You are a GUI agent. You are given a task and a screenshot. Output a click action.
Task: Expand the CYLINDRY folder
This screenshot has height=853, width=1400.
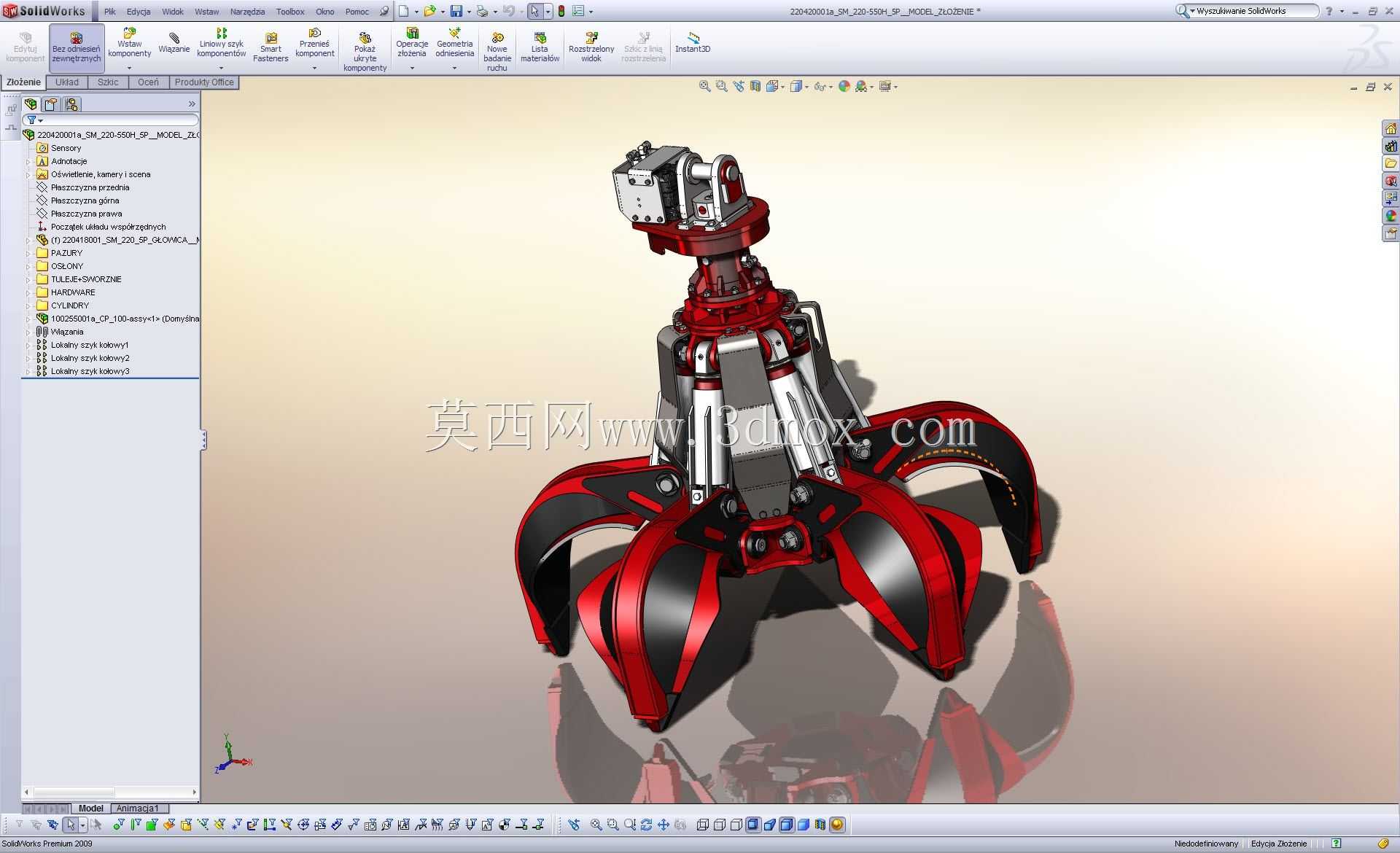[x=28, y=305]
